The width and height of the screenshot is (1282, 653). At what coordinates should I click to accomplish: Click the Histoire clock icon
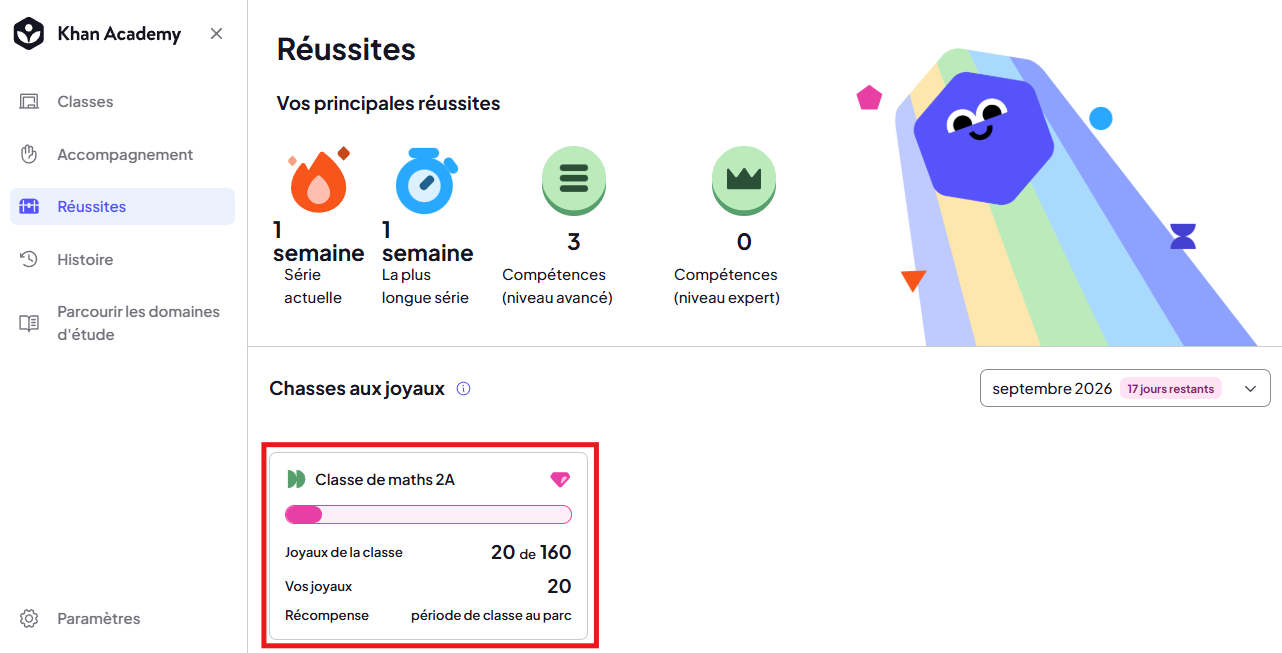(x=29, y=259)
